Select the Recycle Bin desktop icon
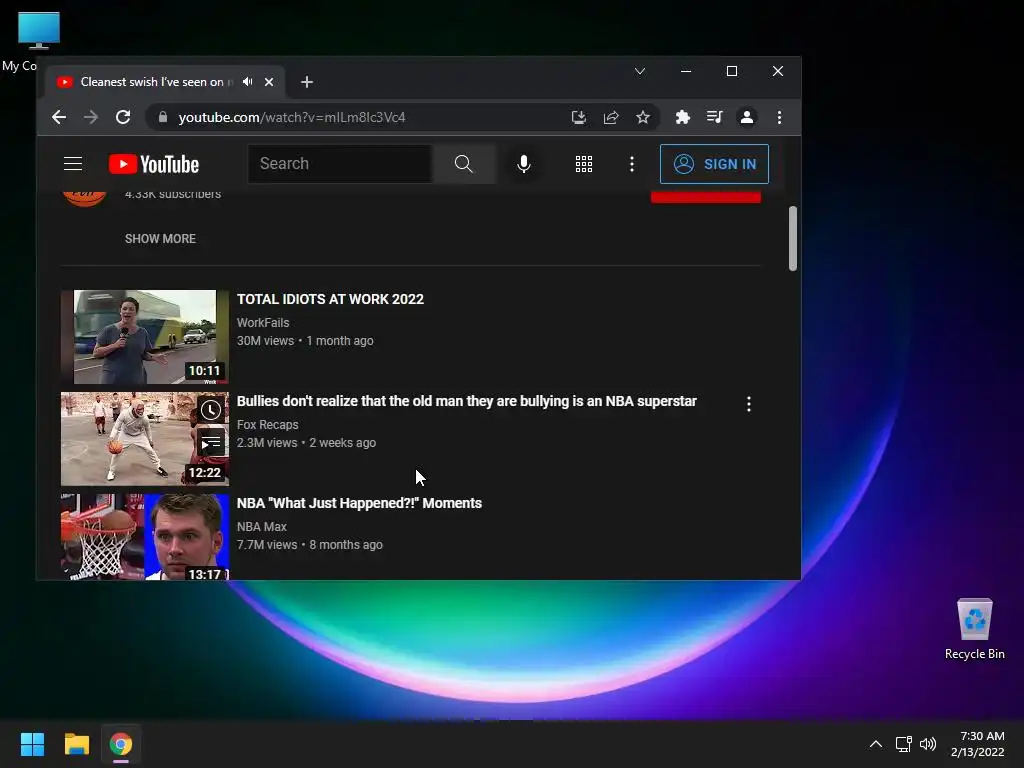The height and width of the screenshot is (768, 1024). 974,628
